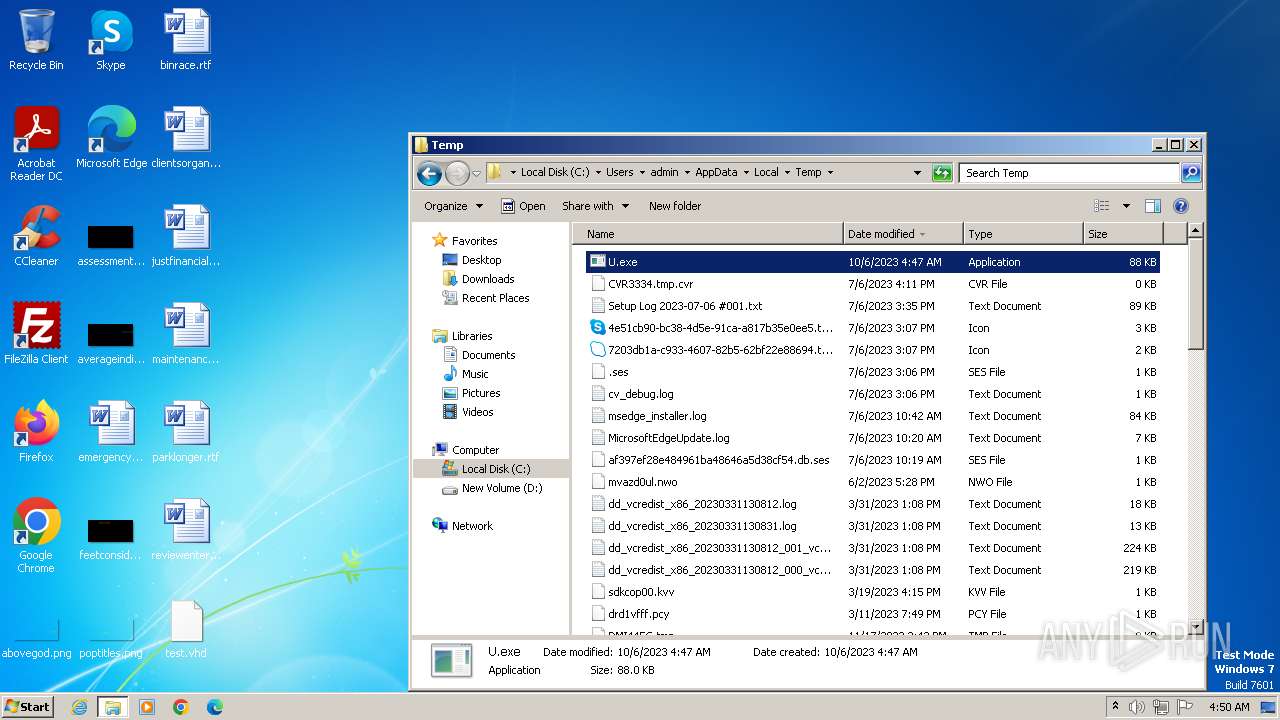Open the Share with dropdown

click(595, 206)
